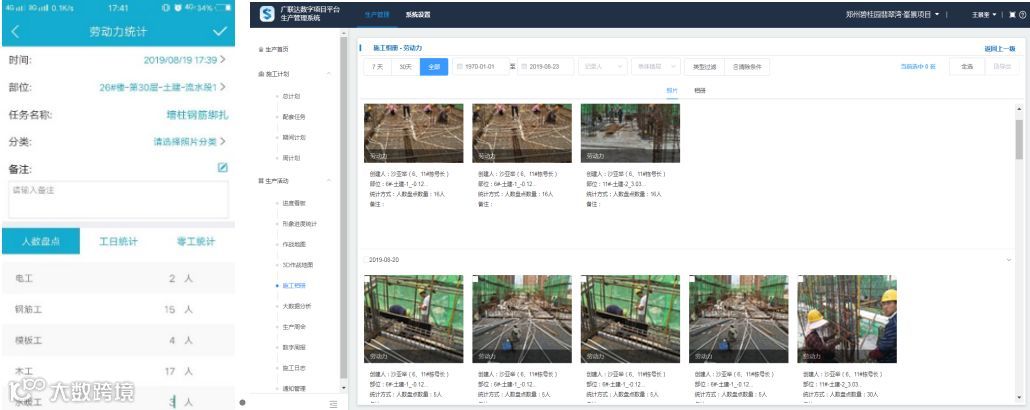Click the 类型过滤 button
The image size is (1030, 410).
703,67
